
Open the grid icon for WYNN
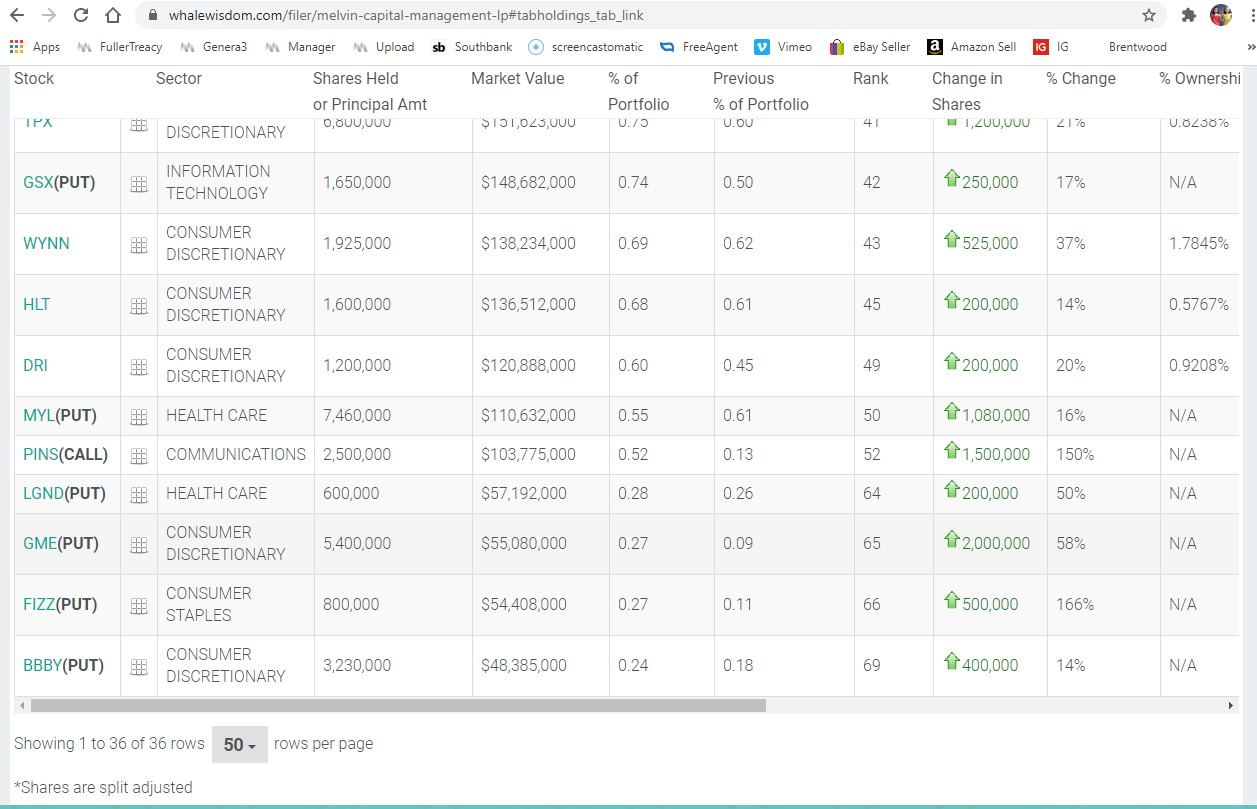click(x=139, y=245)
